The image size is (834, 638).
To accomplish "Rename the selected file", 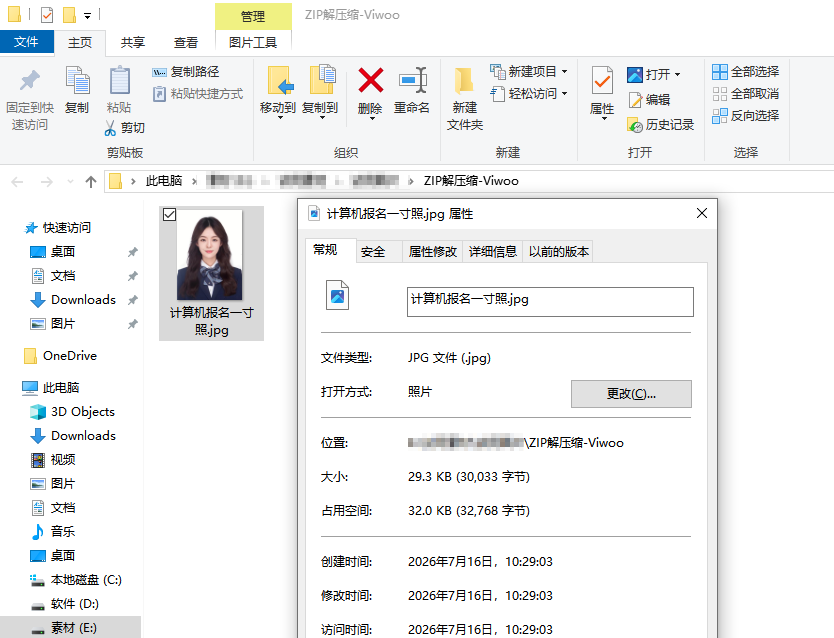I will (412, 90).
